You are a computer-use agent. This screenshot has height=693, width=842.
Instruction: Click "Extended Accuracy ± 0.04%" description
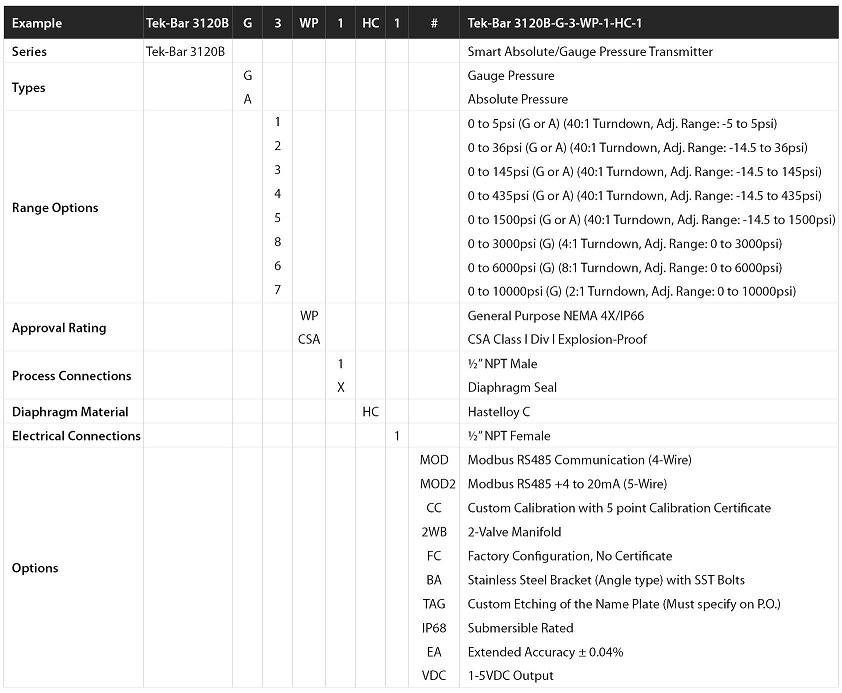point(546,652)
